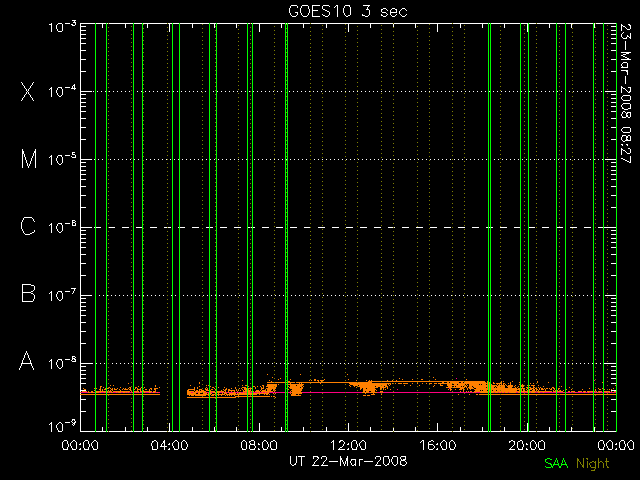The width and height of the screenshot is (640, 480).
Task: Select the A flare class label
Action: click(27, 361)
